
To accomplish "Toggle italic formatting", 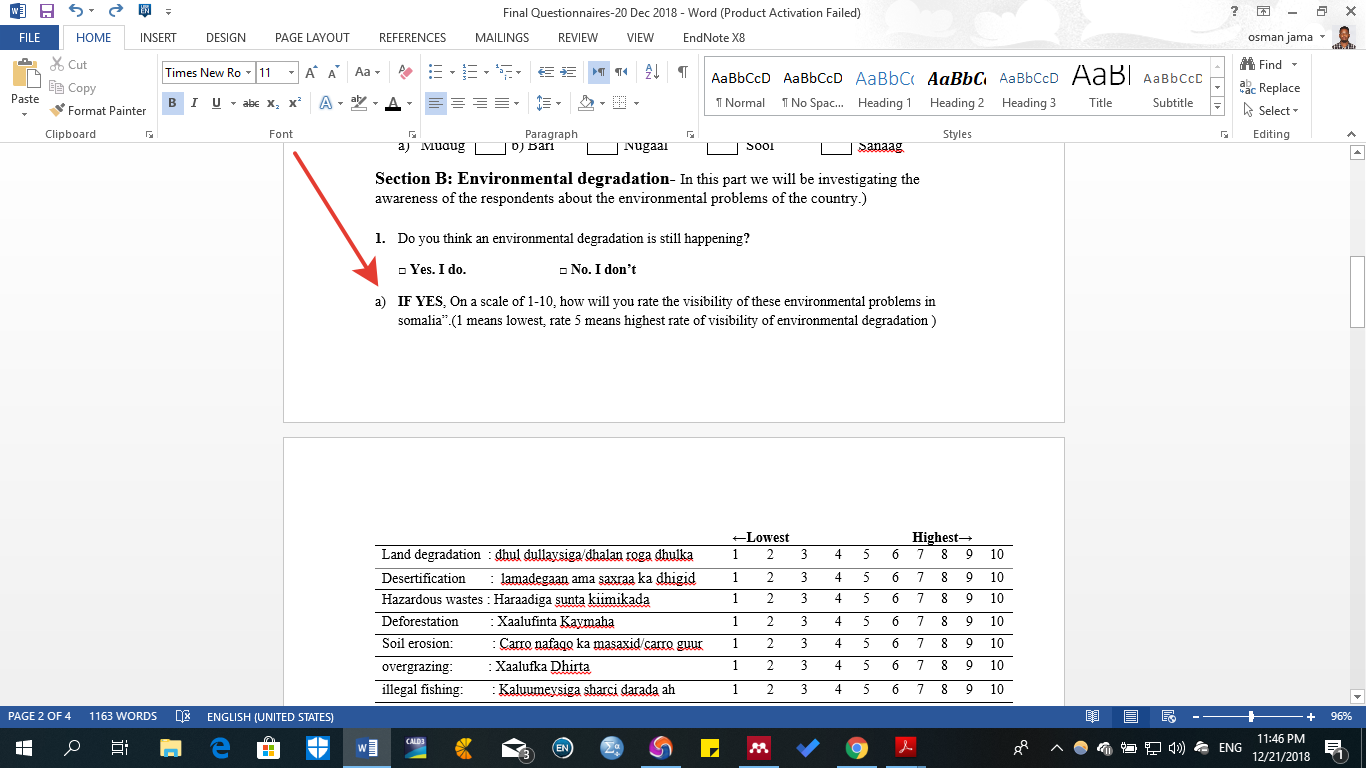I will tap(194, 102).
